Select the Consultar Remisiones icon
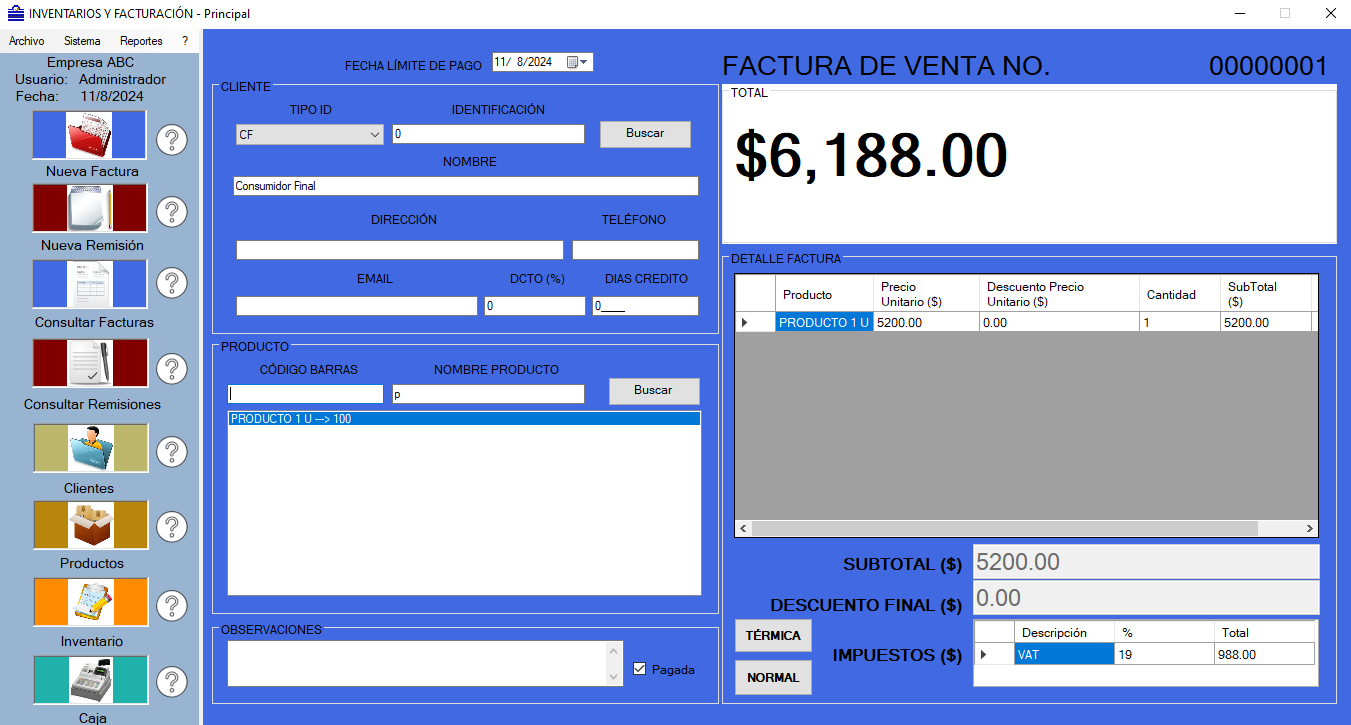 (x=90, y=363)
